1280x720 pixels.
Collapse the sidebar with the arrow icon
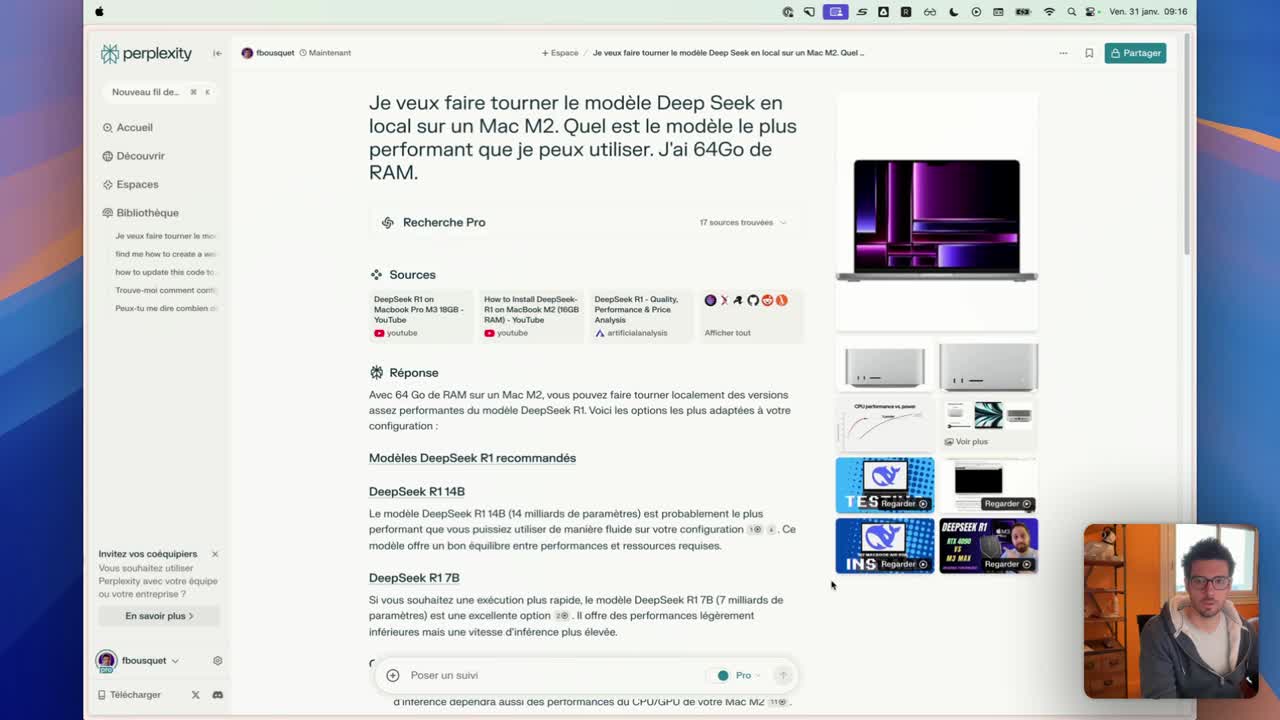coord(217,53)
